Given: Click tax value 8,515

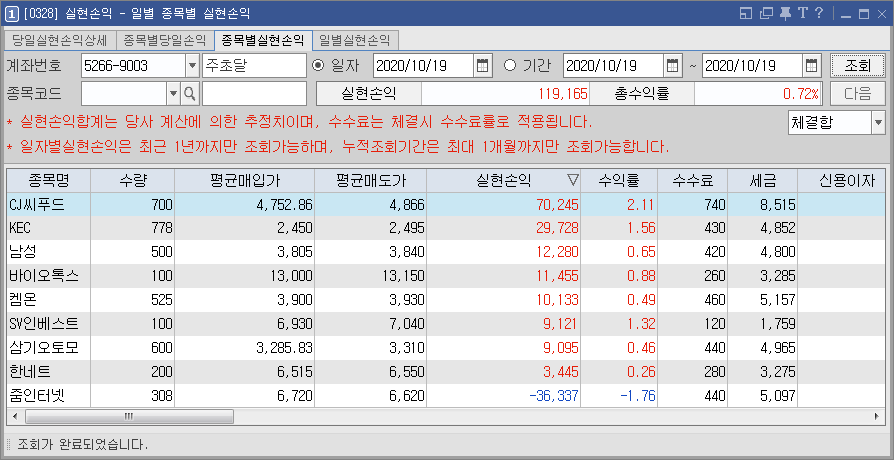Looking at the screenshot, I should pos(778,205).
